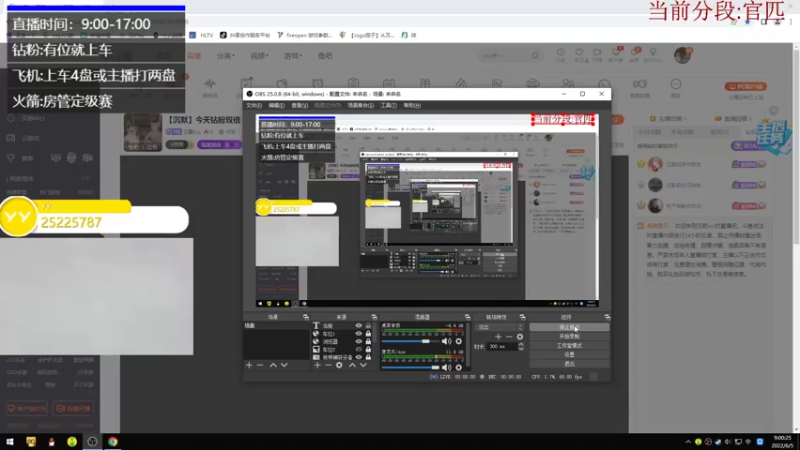Click the 退出 exit button in OBS controls
Viewport: 800px width, 450px height.
569,364
